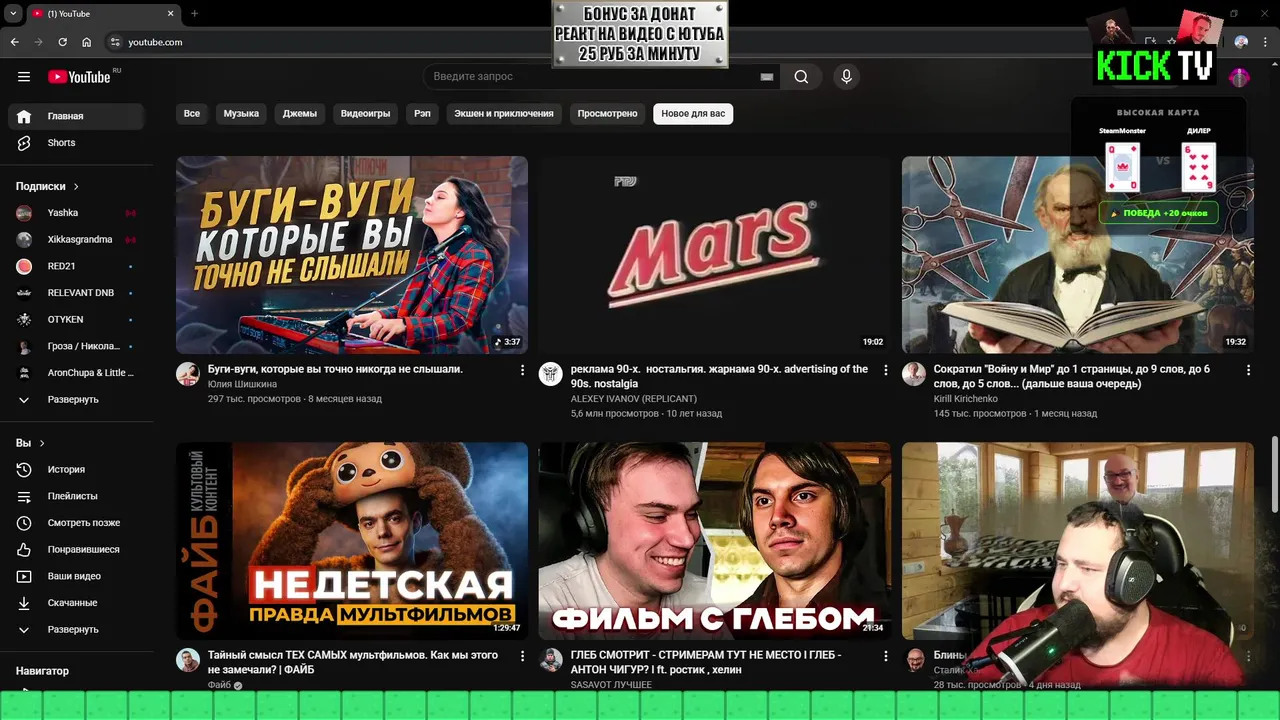1280x720 pixels.
Task: Expand the Вы section (Развернуть)
Action: 76,629
